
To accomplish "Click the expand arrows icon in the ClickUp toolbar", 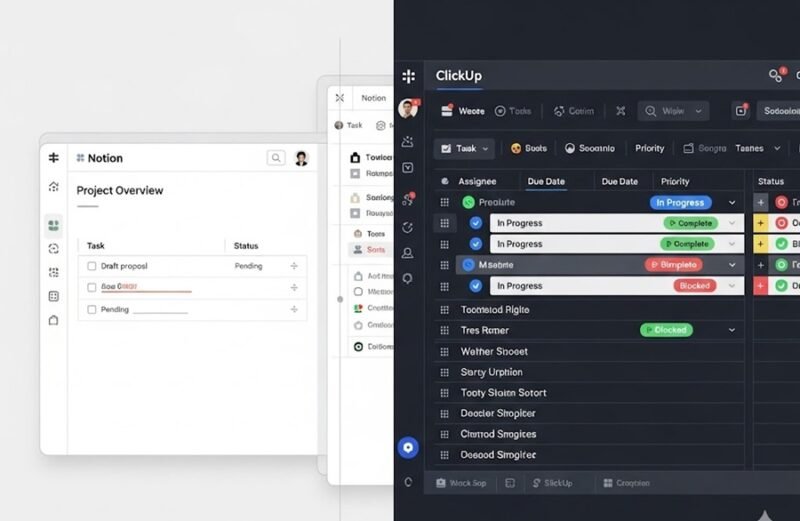I will tap(620, 111).
